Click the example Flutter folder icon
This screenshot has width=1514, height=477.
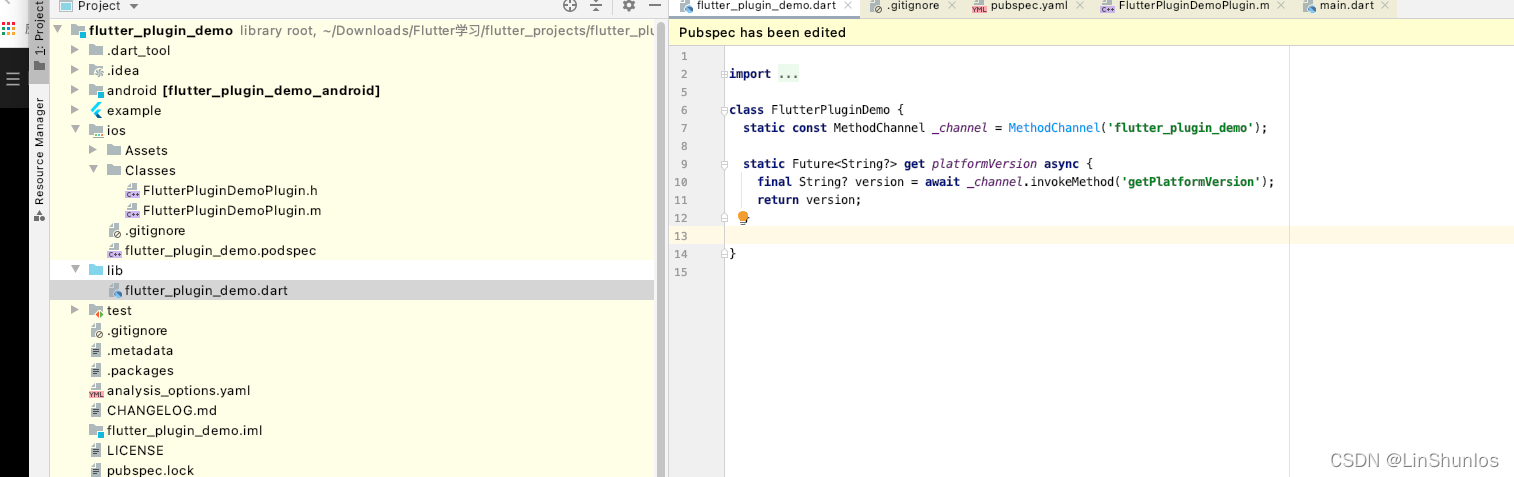tap(97, 110)
